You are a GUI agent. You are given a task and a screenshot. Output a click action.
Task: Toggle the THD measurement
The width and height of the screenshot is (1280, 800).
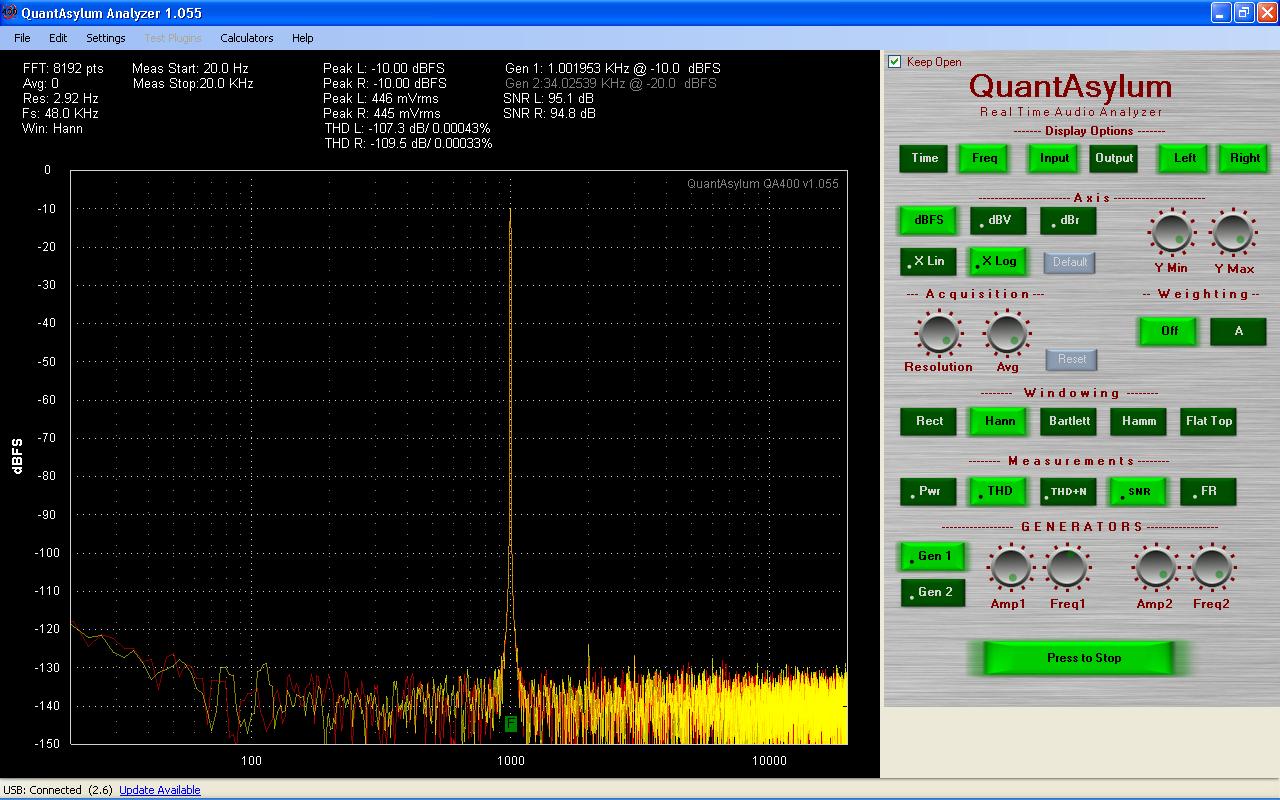998,491
